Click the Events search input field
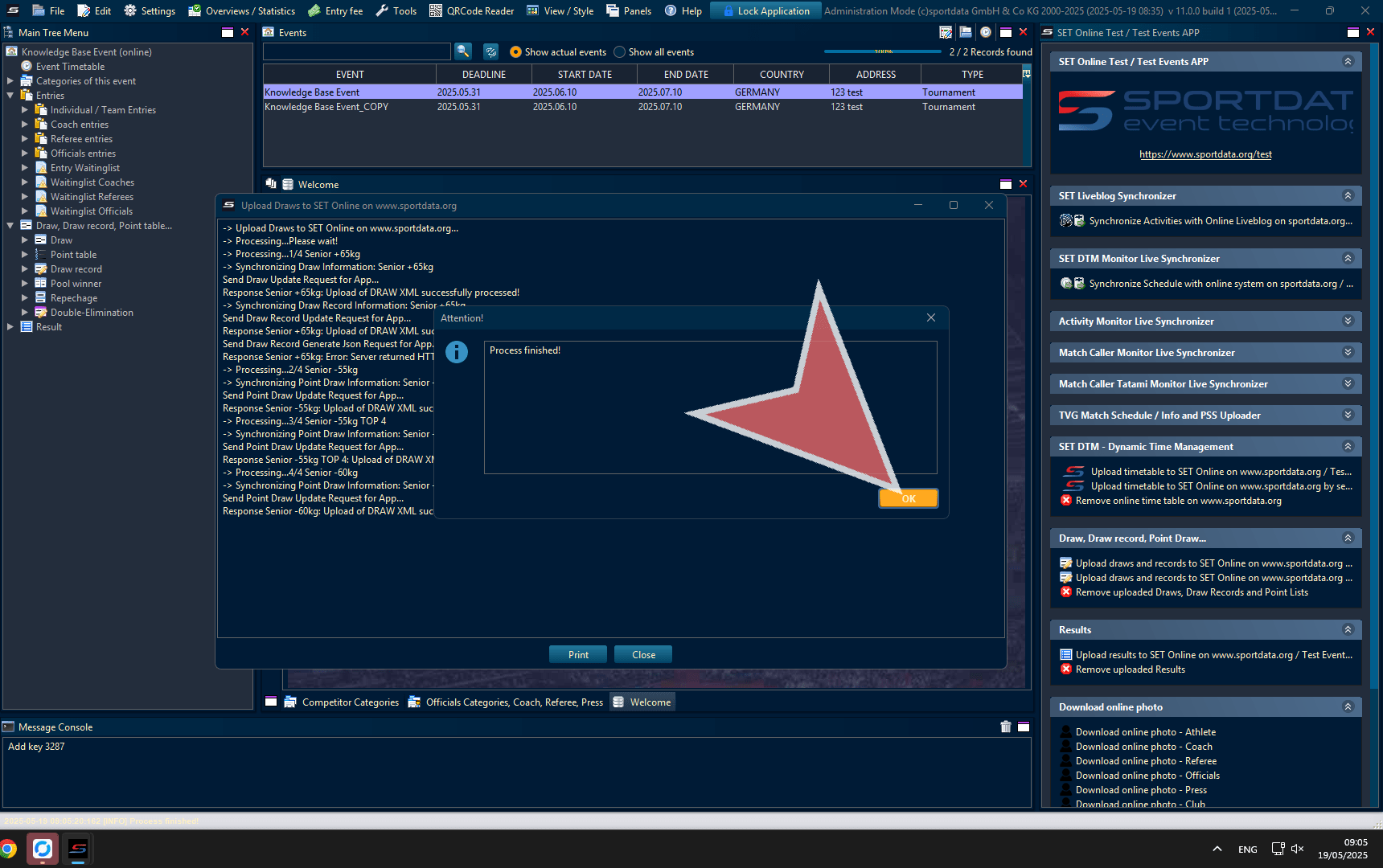 (356, 51)
